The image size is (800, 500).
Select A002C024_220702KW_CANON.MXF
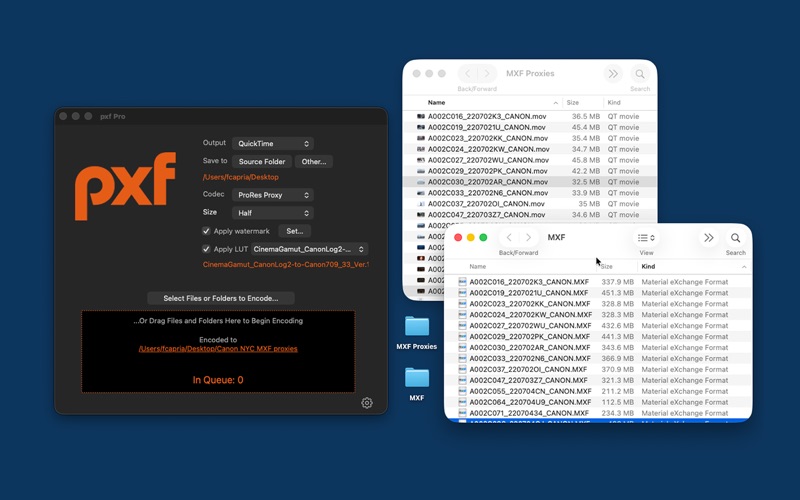598,315
